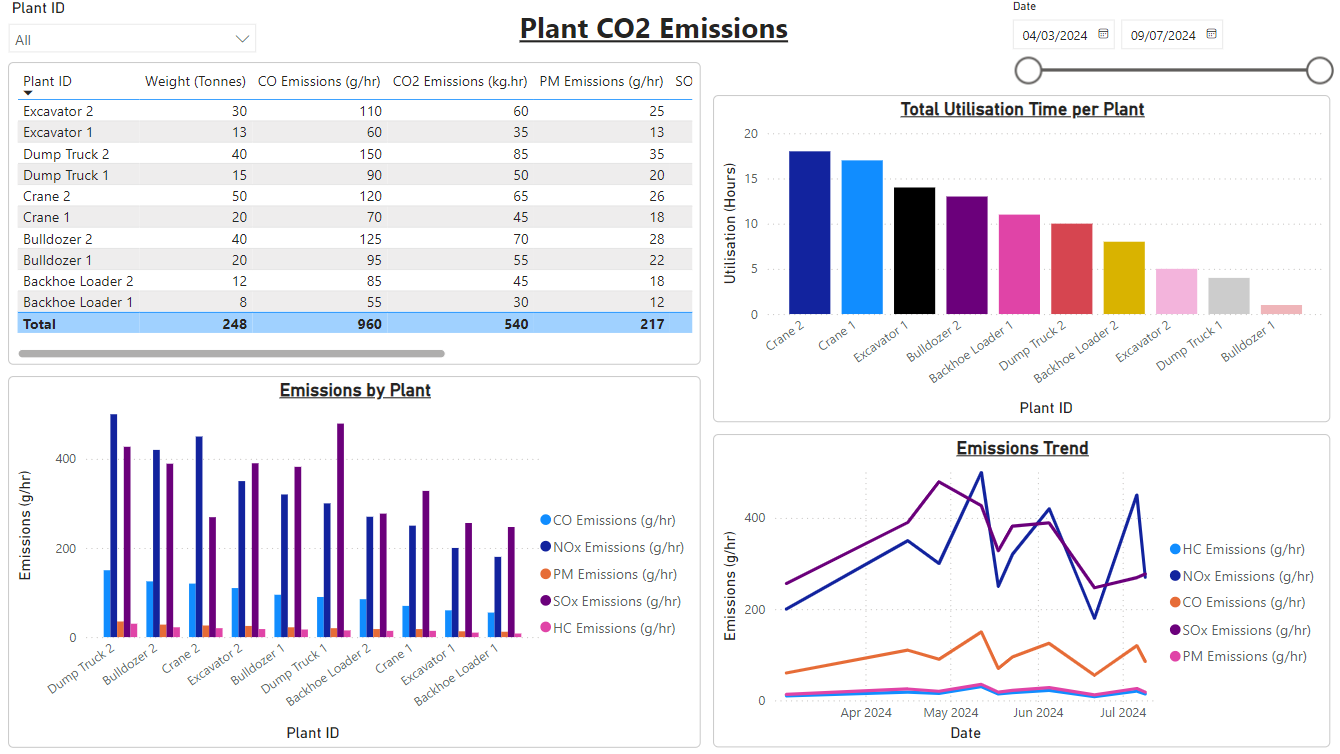Screen dimensions: 1340x754
Task: Click the table's horizontal scrollbar
Action: tap(232, 353)
